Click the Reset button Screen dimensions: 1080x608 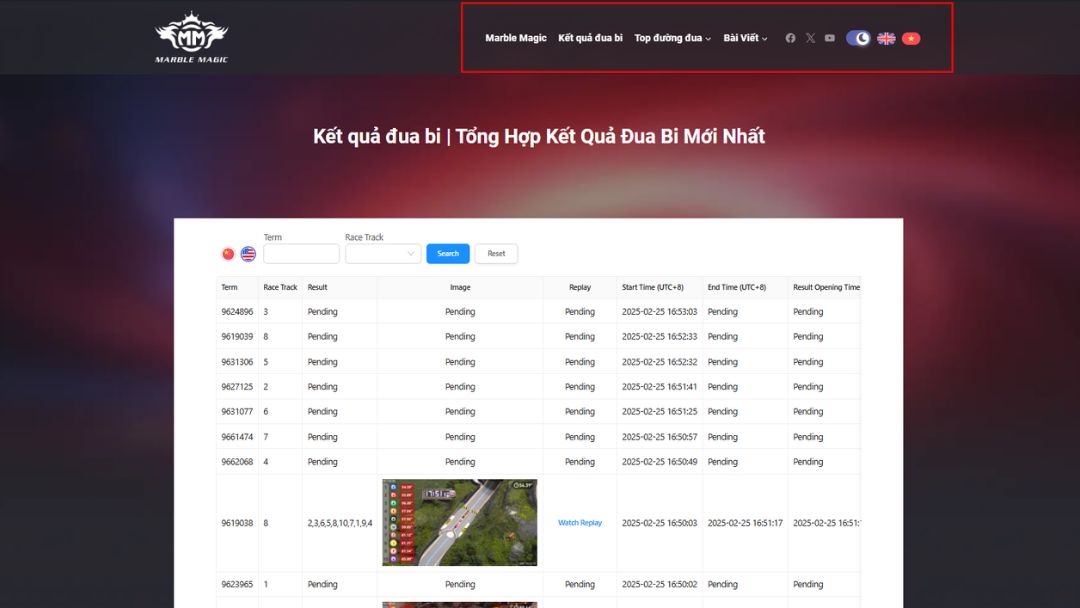click(496, 253)
